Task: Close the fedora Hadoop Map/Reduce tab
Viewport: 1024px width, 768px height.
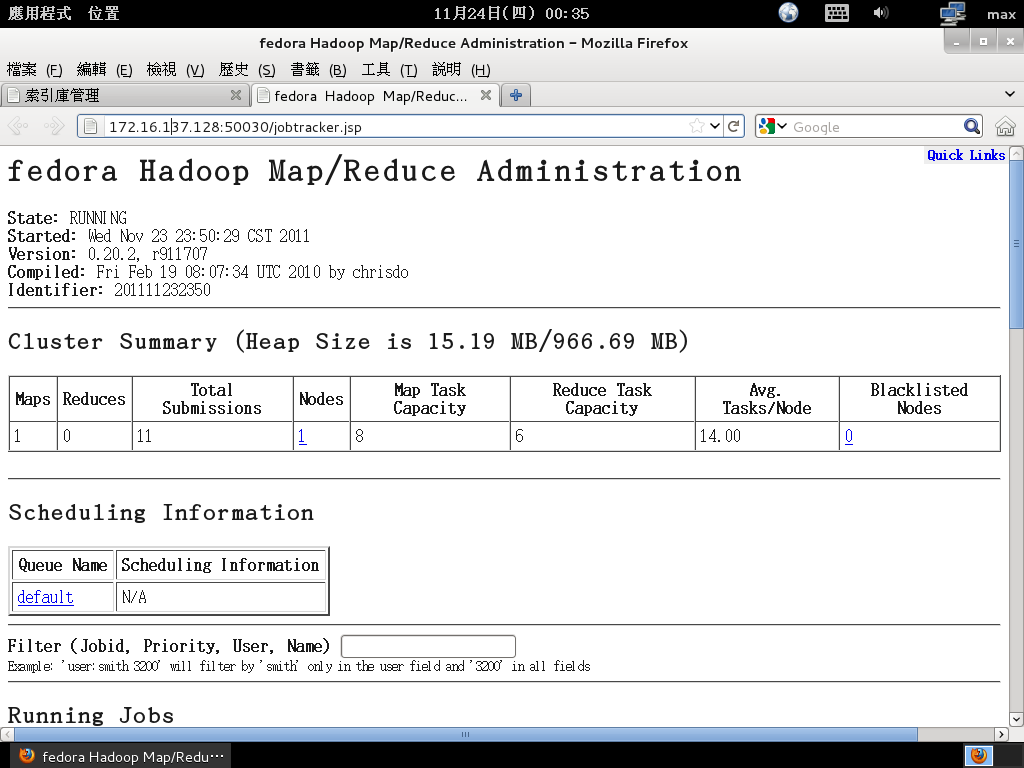Action: pyautogui.click(x=485, y=95)
